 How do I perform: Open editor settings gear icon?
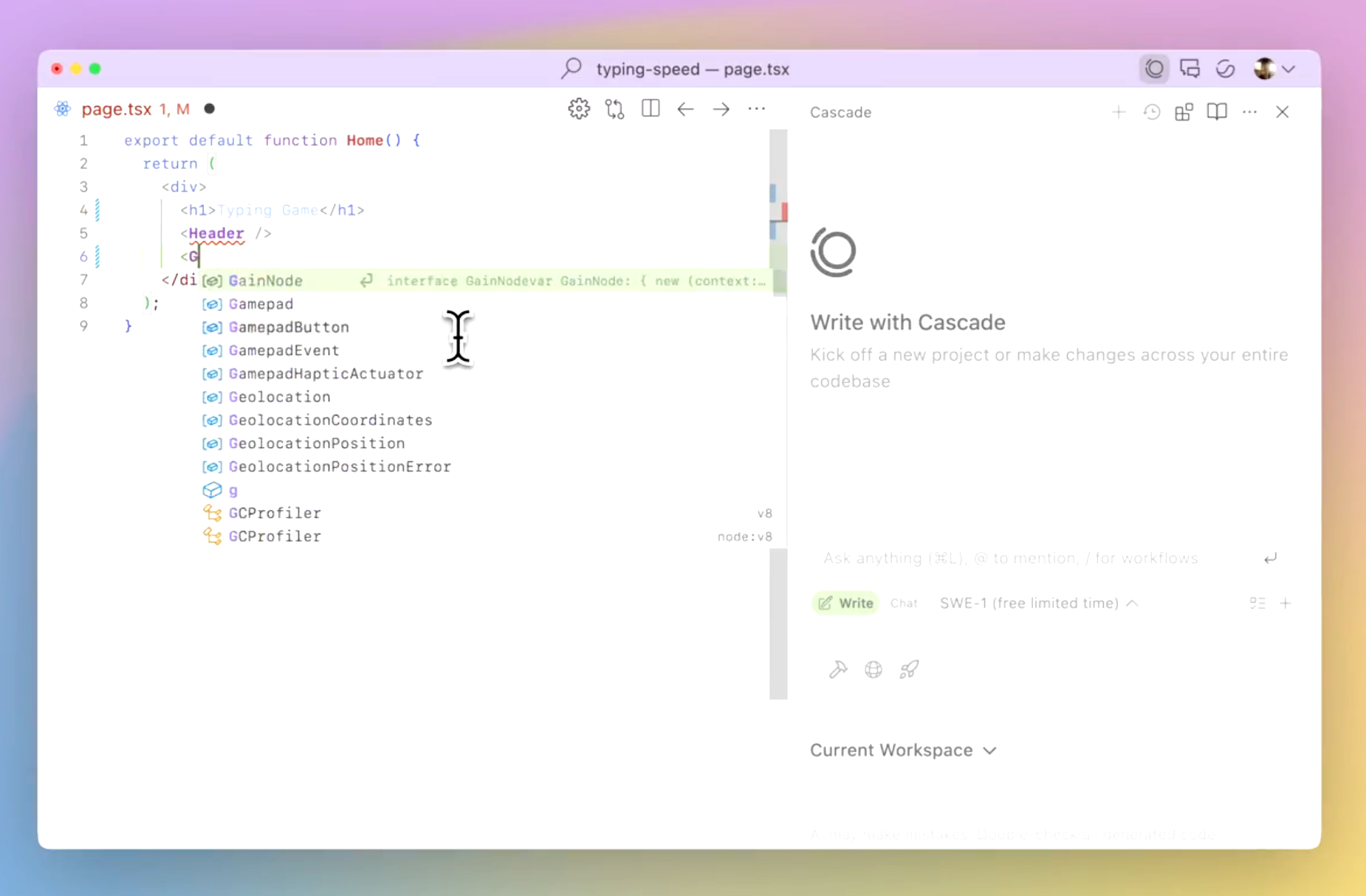point(579,109)
